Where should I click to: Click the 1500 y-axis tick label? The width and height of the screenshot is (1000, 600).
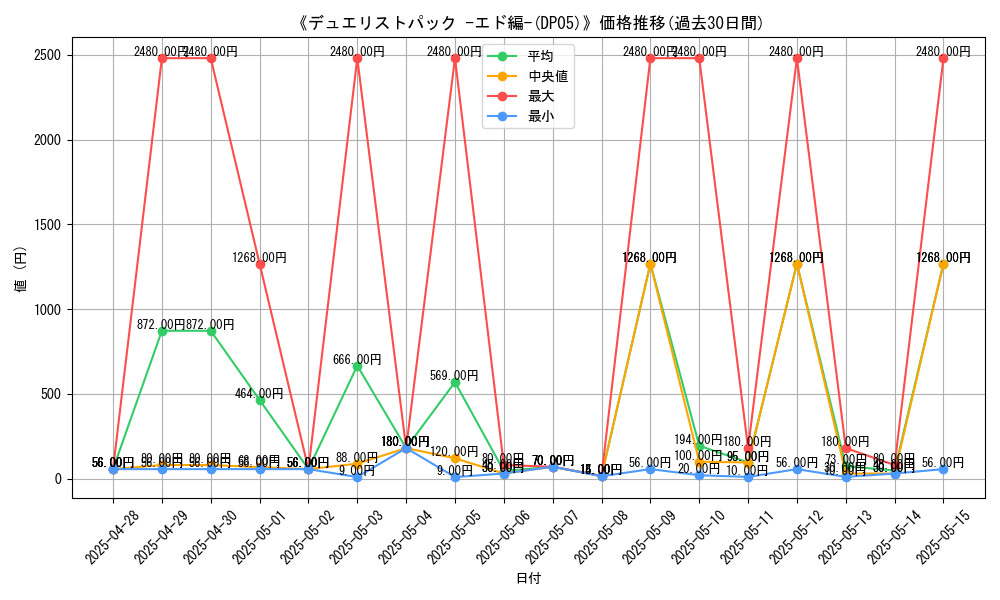[x=48, y=225]
